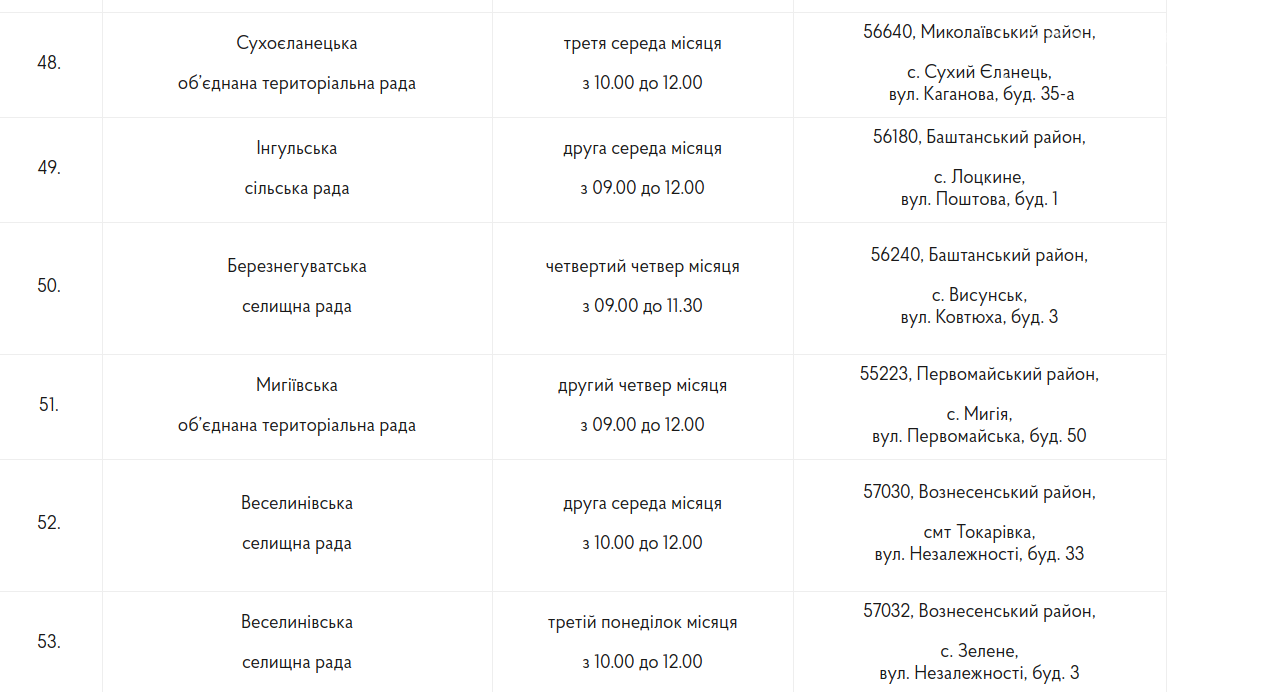The width and height of the screenshot is (1264, 692).
Task: Select row number 51. cell
Action: [x=49, y=405]
